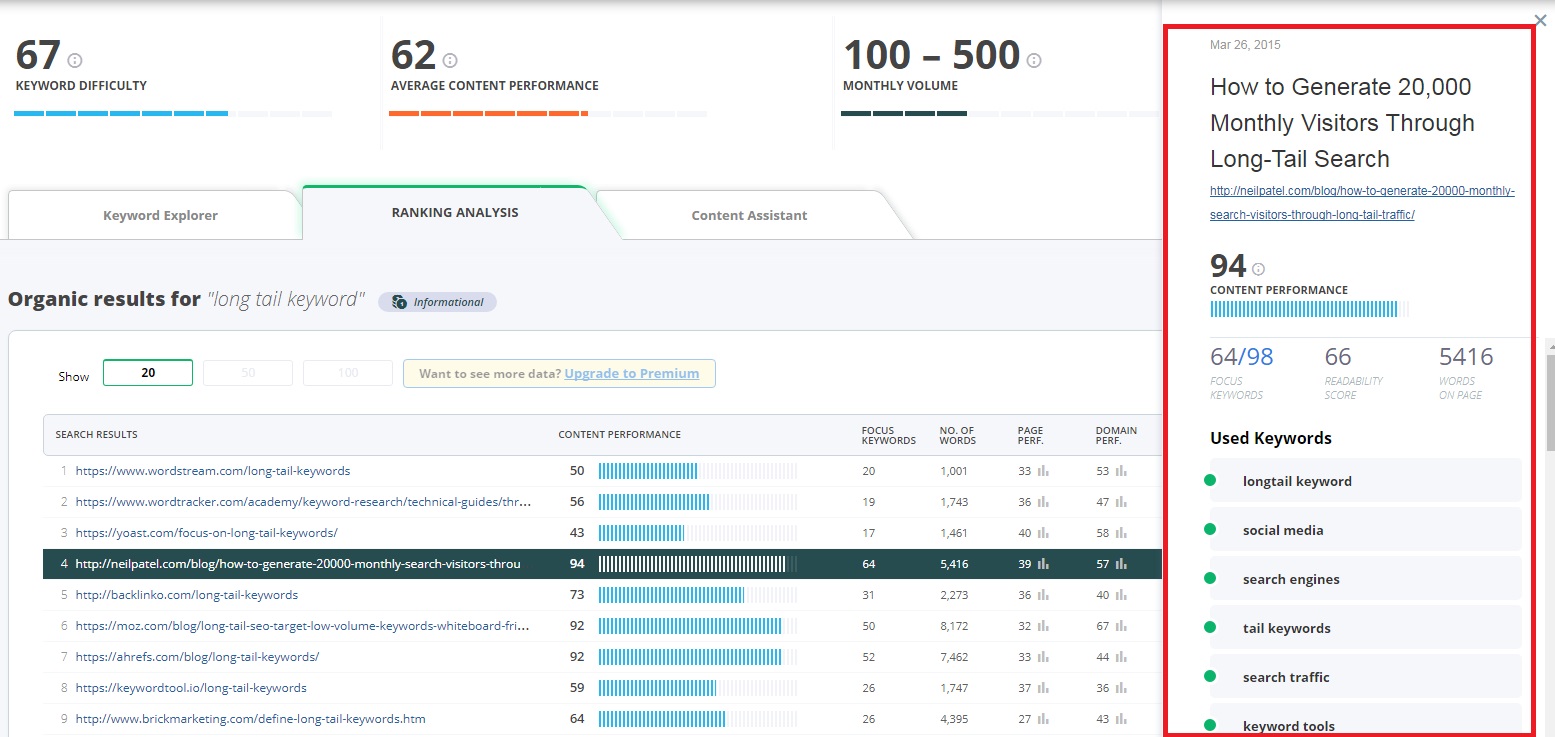
Task: Click info icon next to 94 content performance
Action: [x=1258, y=269]
